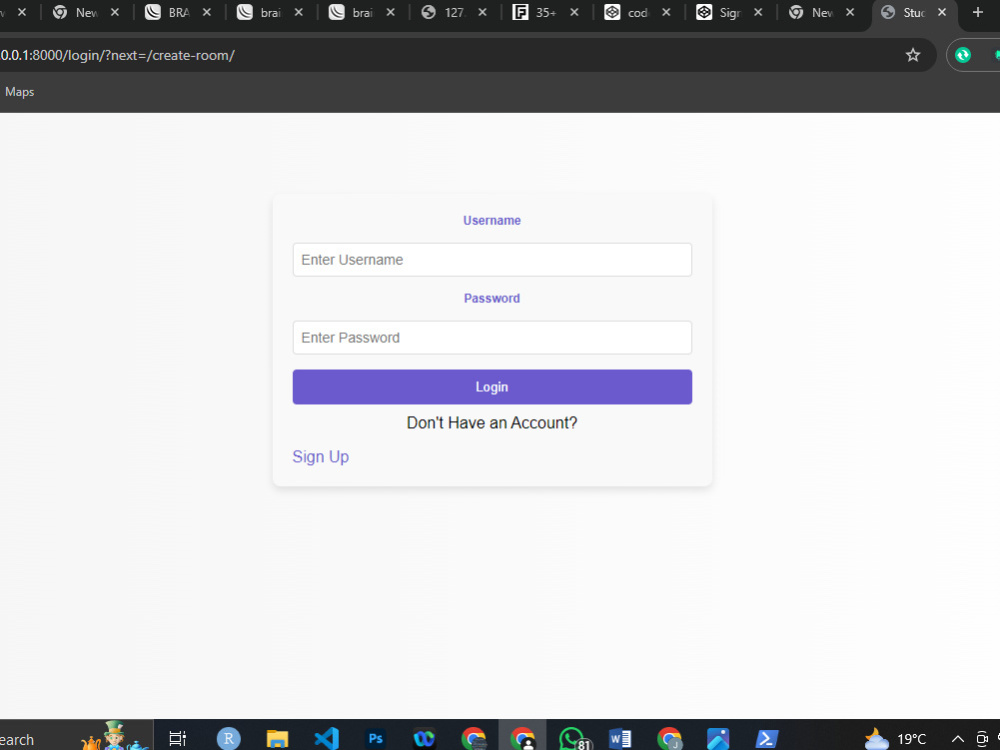Focus the Enter Password field
The height and width of the screenshot is (750, 1000).
click(492, 337)
